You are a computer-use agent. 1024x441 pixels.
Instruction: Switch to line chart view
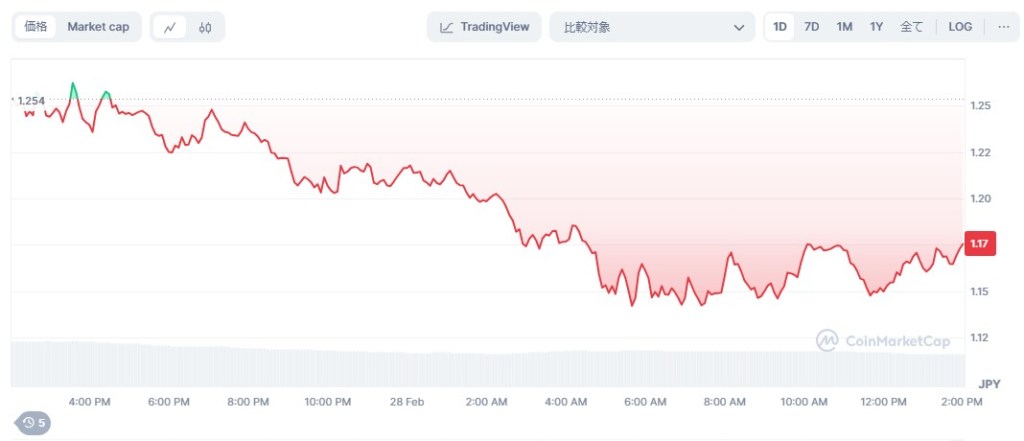pos(169,27)
